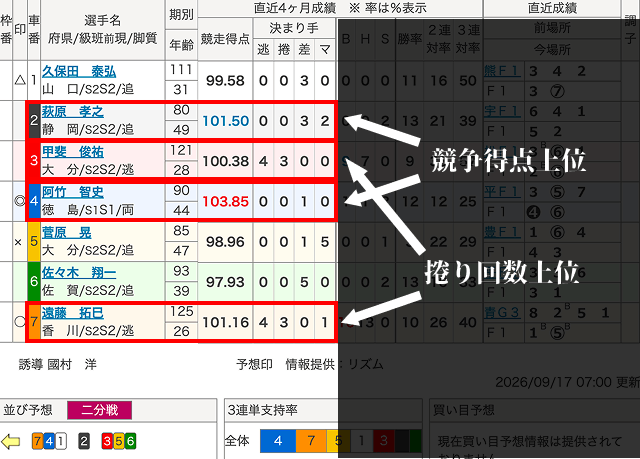Viewport: 640px width, 459px height.
Task: Click racing score 98.96
Action: pos(225,242)
